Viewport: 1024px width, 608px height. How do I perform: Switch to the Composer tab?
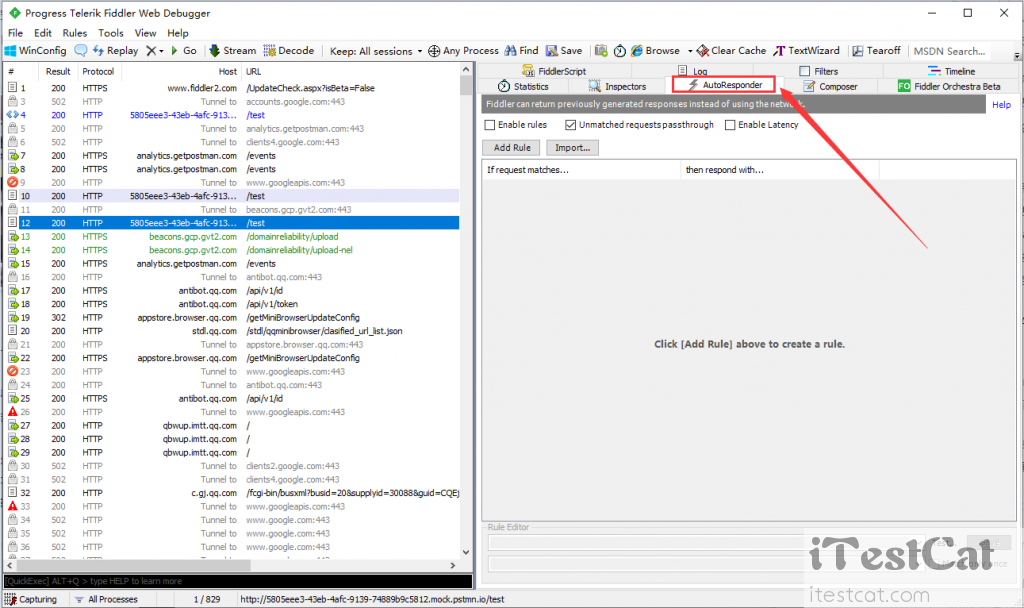pos(830,86)
